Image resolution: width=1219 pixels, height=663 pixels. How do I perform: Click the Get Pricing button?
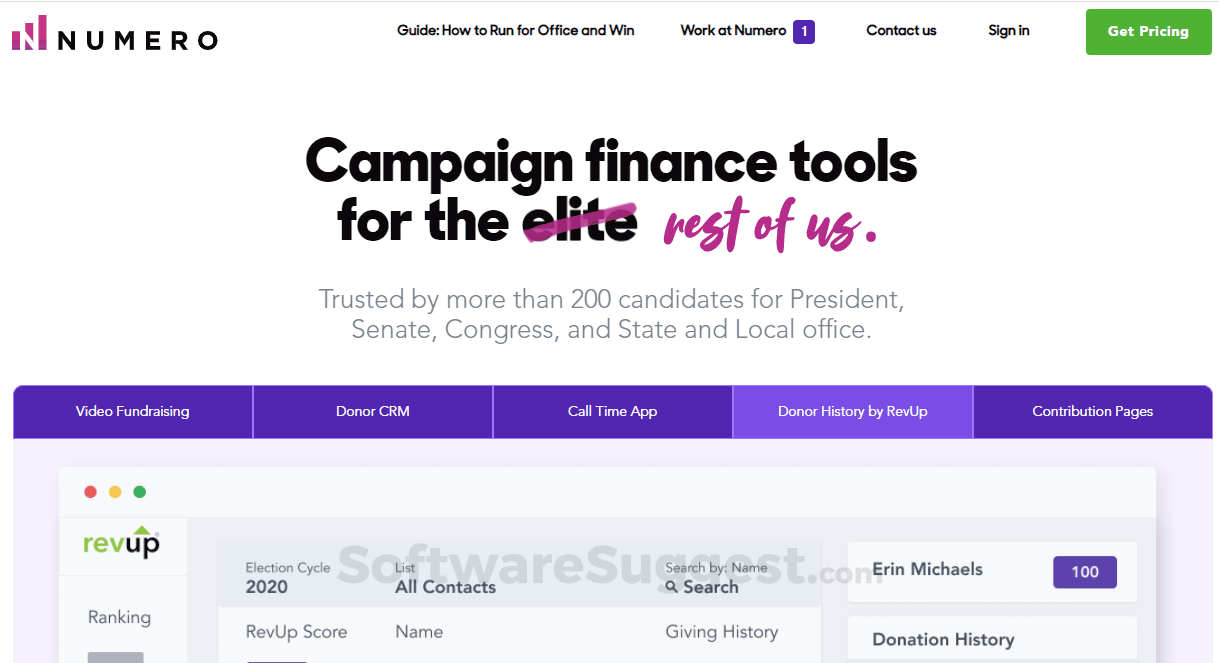(1147, 31)
